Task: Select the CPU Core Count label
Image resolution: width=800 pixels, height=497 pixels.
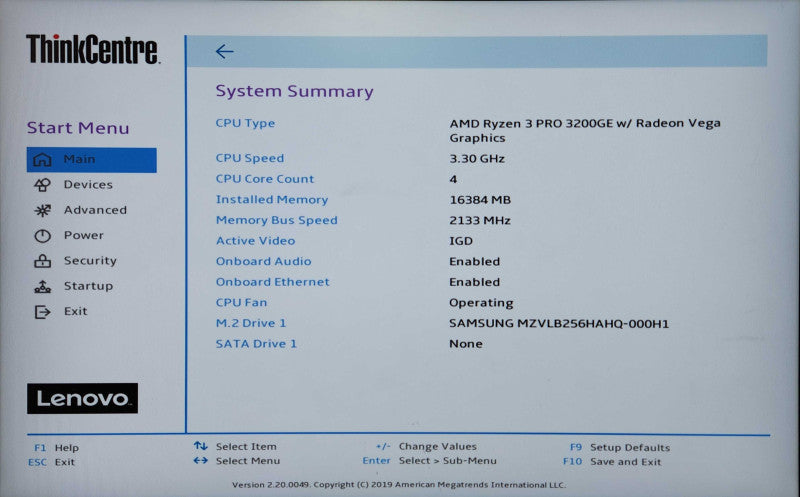Action: click(x=265, y=179)
